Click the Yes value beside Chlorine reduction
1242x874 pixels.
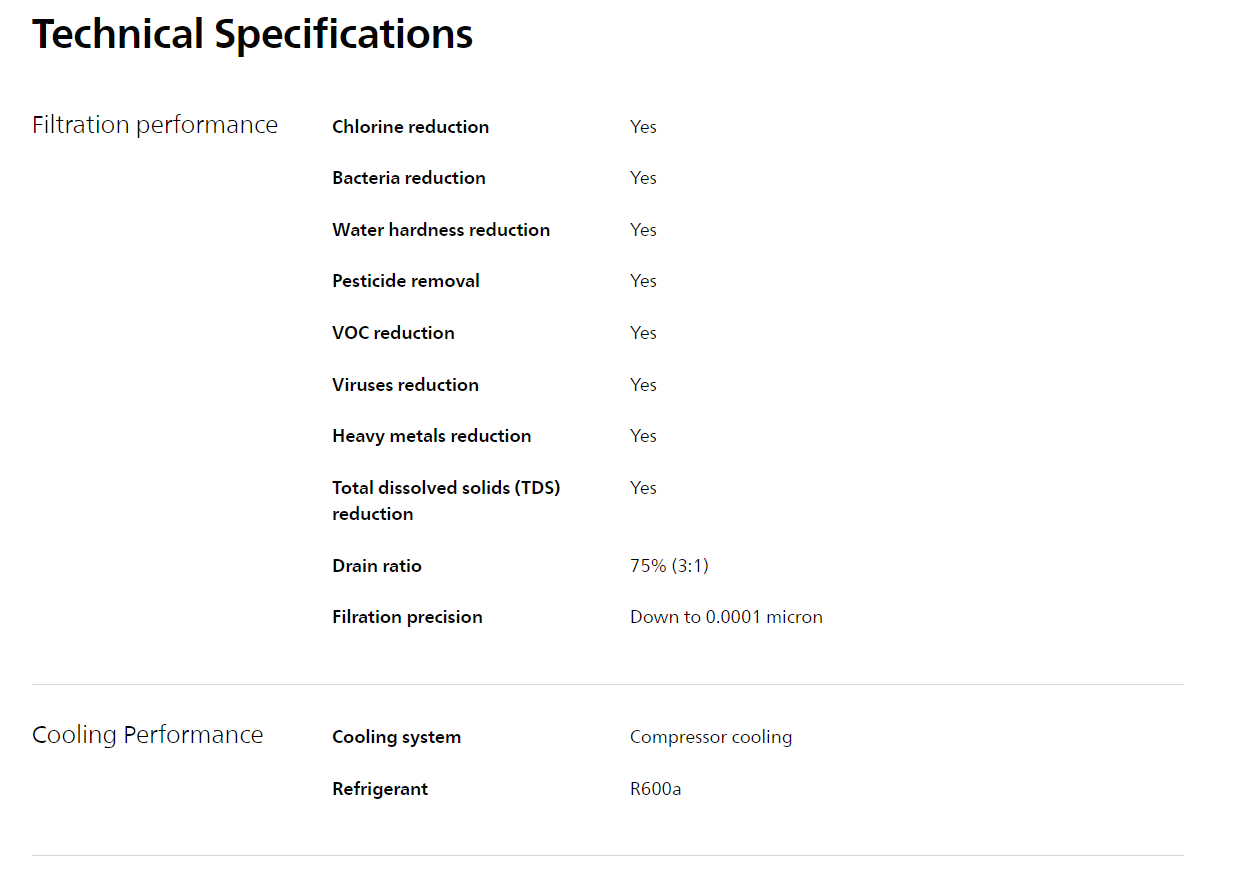pyautogui.click(x=643, y=127)
